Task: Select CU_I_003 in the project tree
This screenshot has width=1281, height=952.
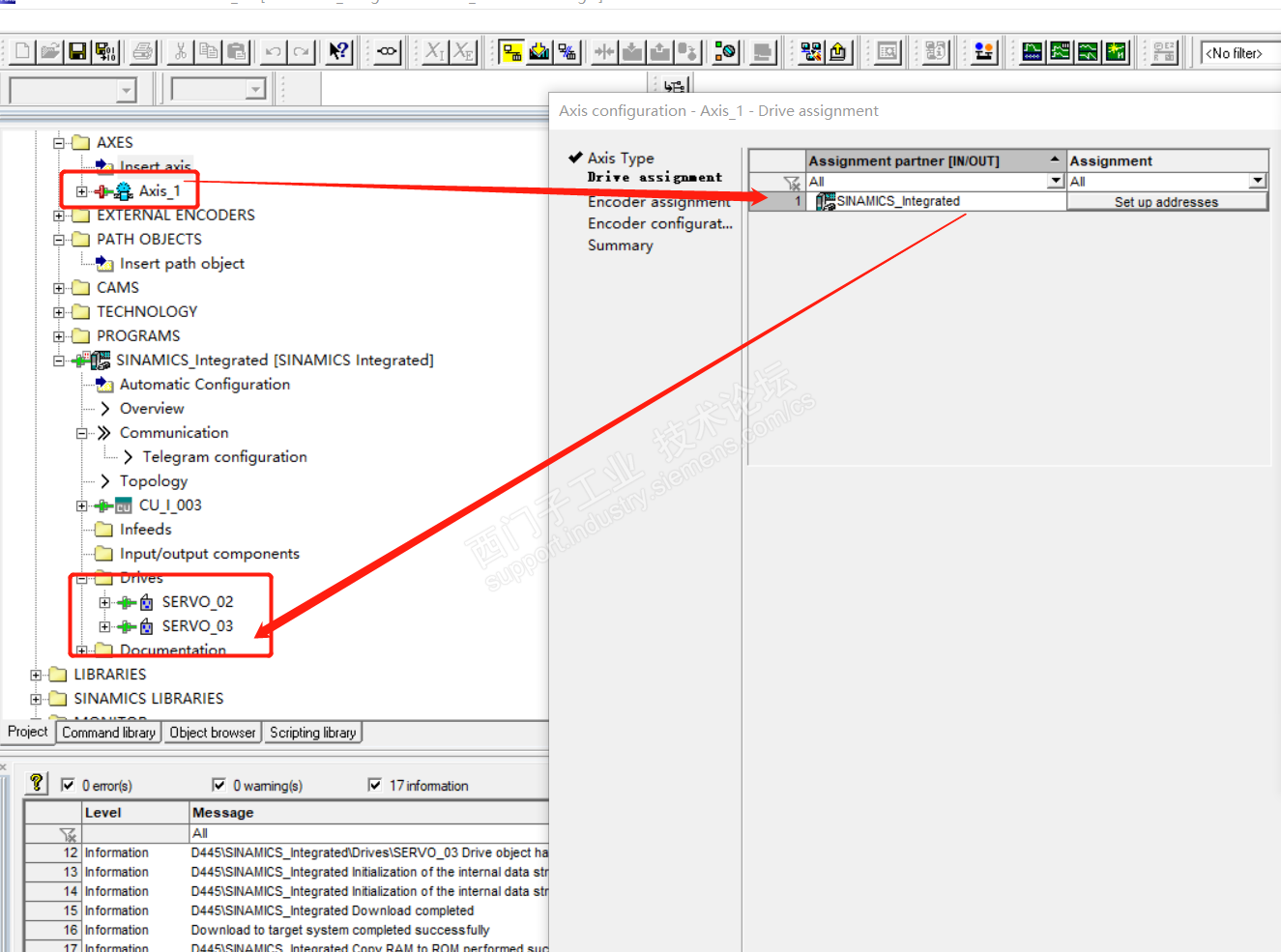Action: (170, 505)
